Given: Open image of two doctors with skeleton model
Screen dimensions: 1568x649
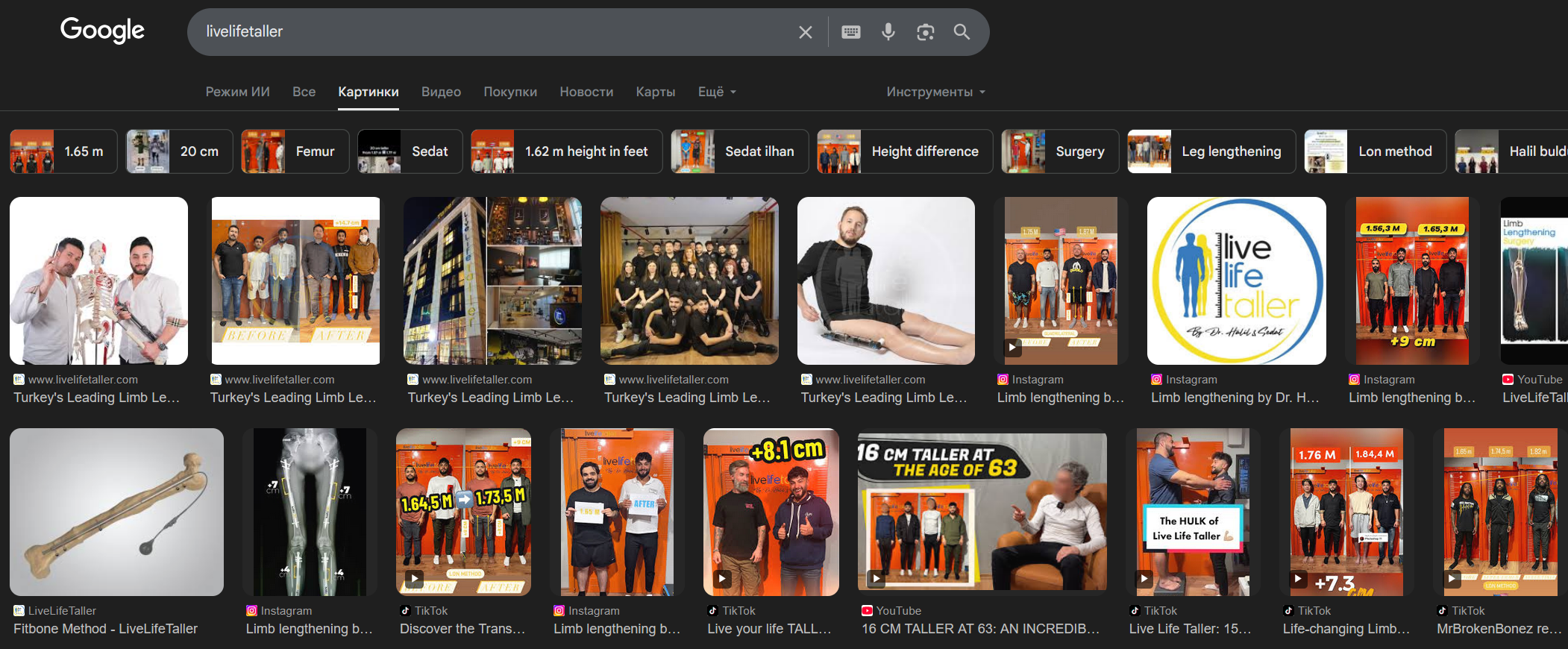Looking at the screenshot, I should pos(98,280).
